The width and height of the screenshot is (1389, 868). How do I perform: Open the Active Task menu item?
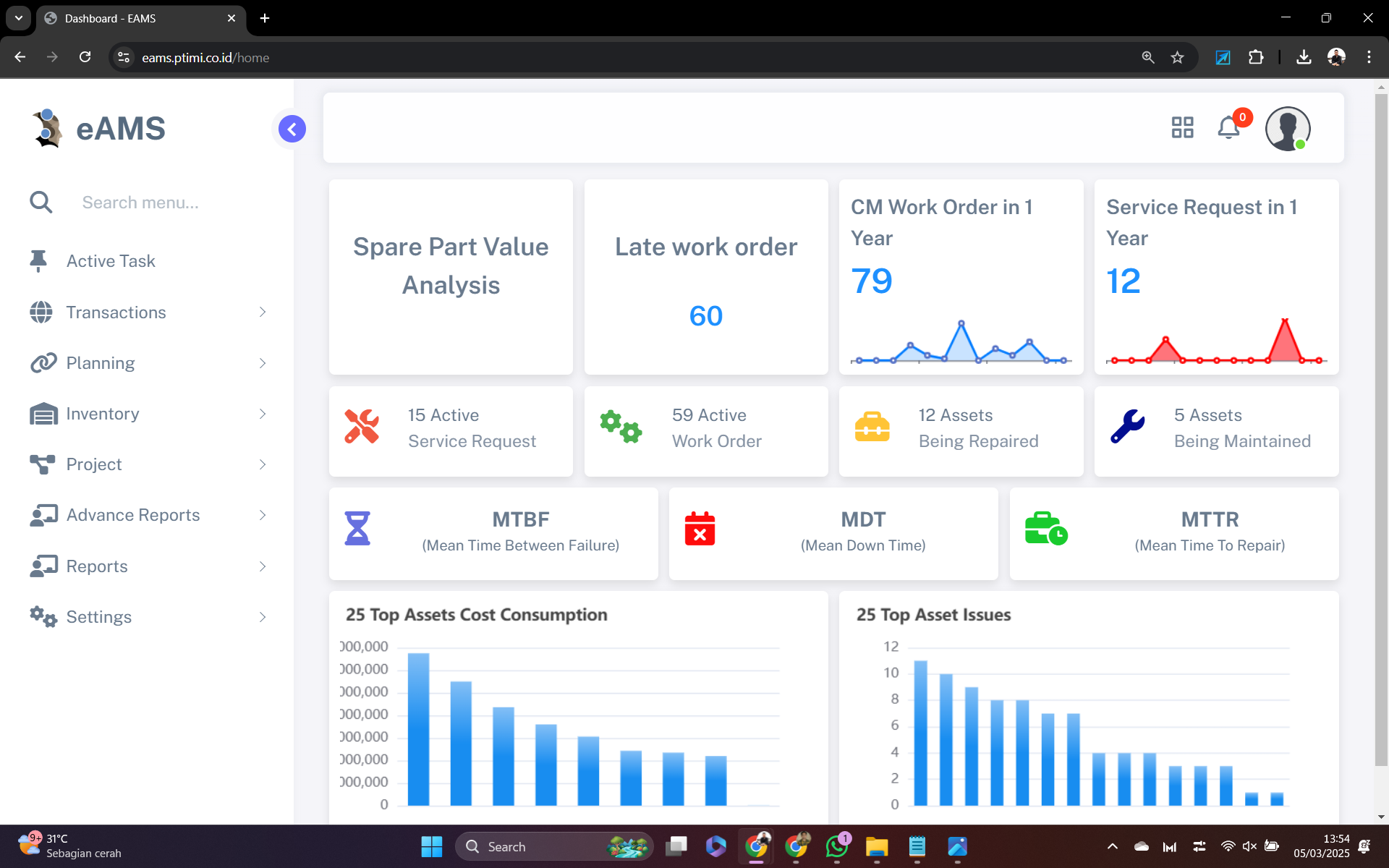click(111, 261)
